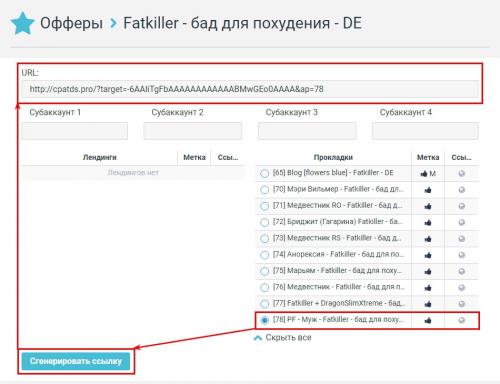
Task: Click Метка header in the Прокладки table
Action: pyautogui.click(x=428, y=157)
